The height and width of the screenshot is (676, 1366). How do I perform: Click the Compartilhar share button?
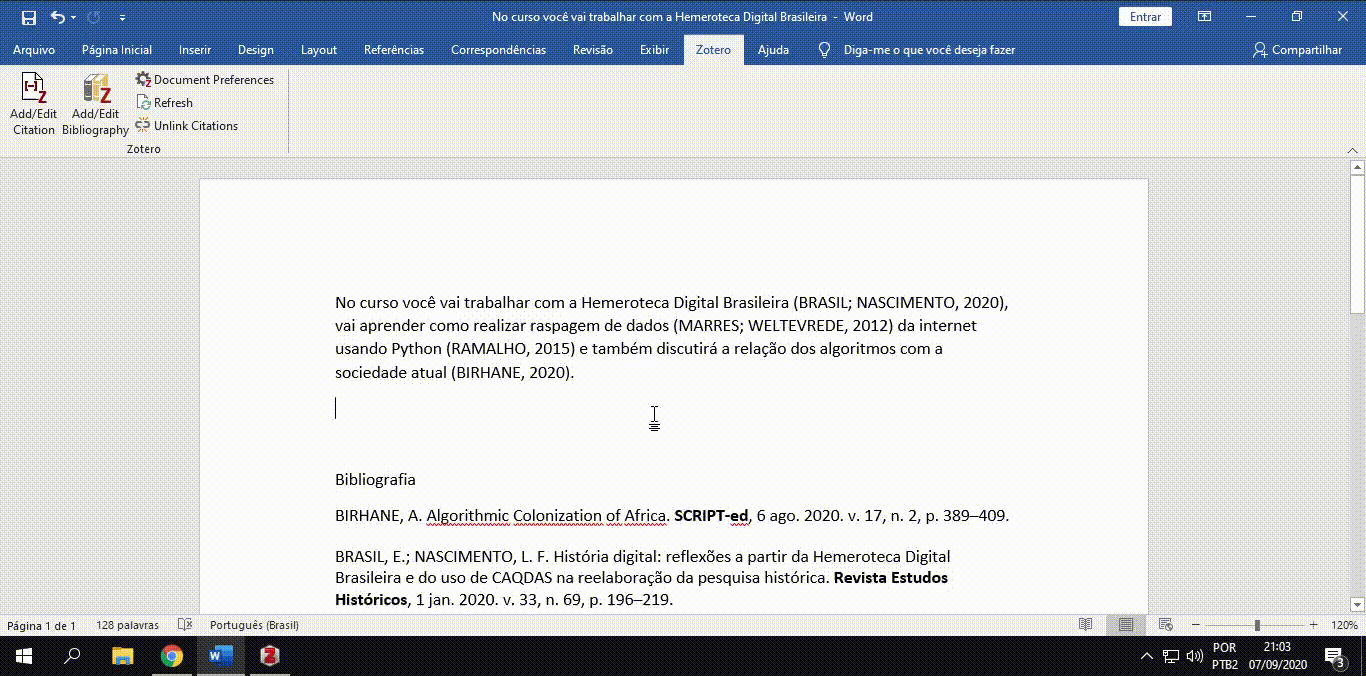point(1297,50)
